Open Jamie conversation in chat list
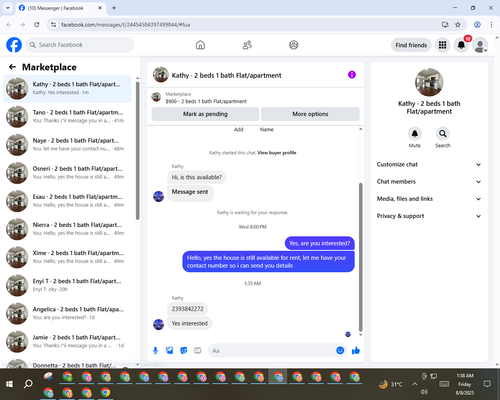The width and height of the screenshot is (500, 400). [68, 342]
